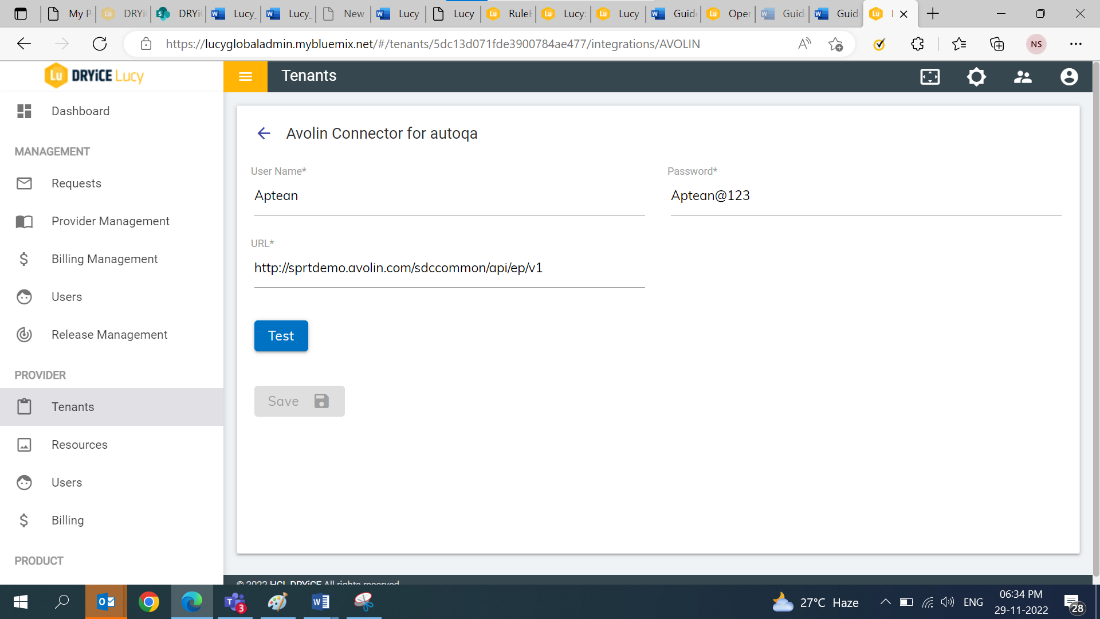Click the face icon for Provider Users
The width and height of the screenshot is (1100, 619).
25,482
